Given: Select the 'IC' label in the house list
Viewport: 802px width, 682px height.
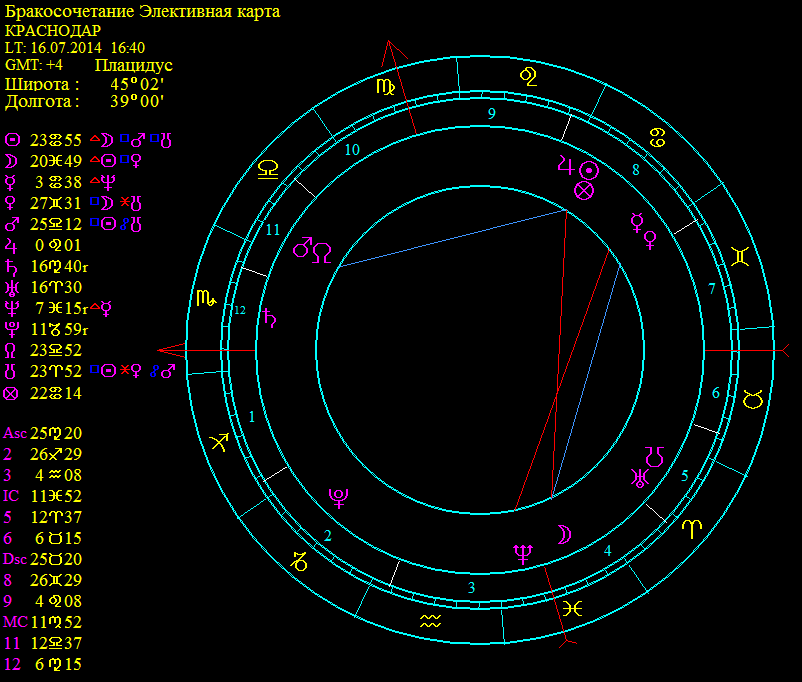Looking at the screenshot, I should tap(11, 496).
